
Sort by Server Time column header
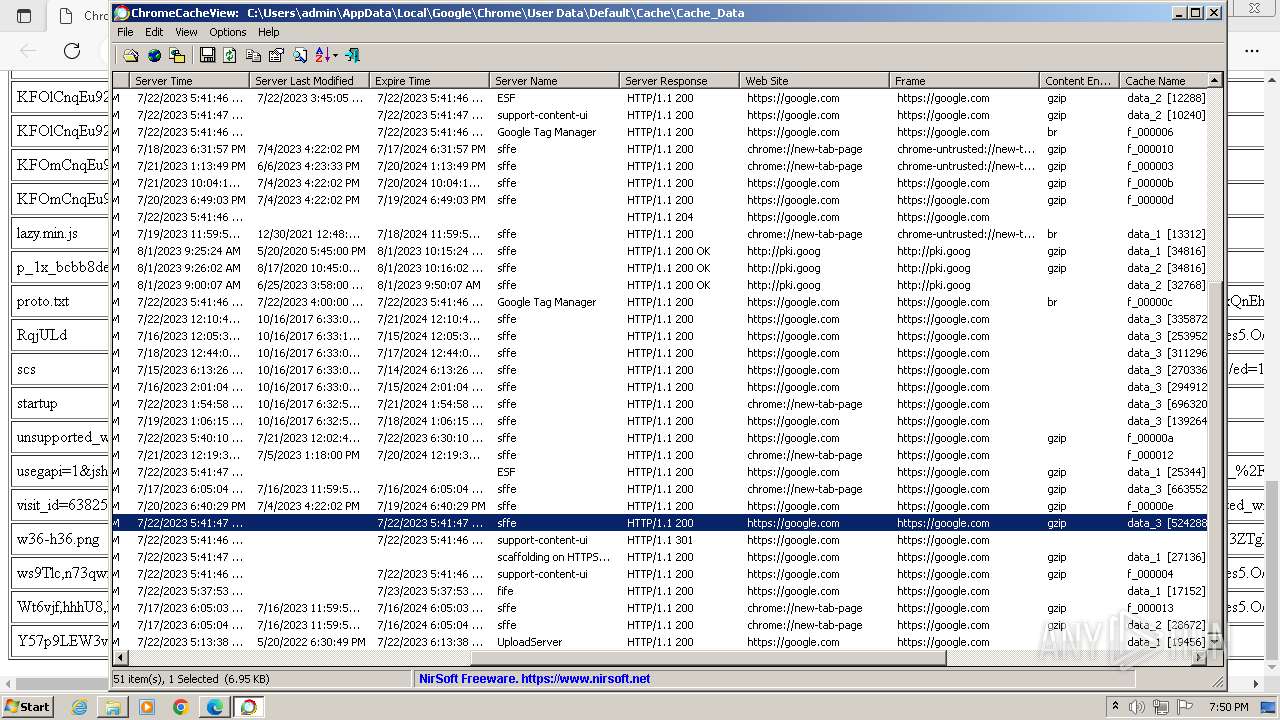[189, 80]
